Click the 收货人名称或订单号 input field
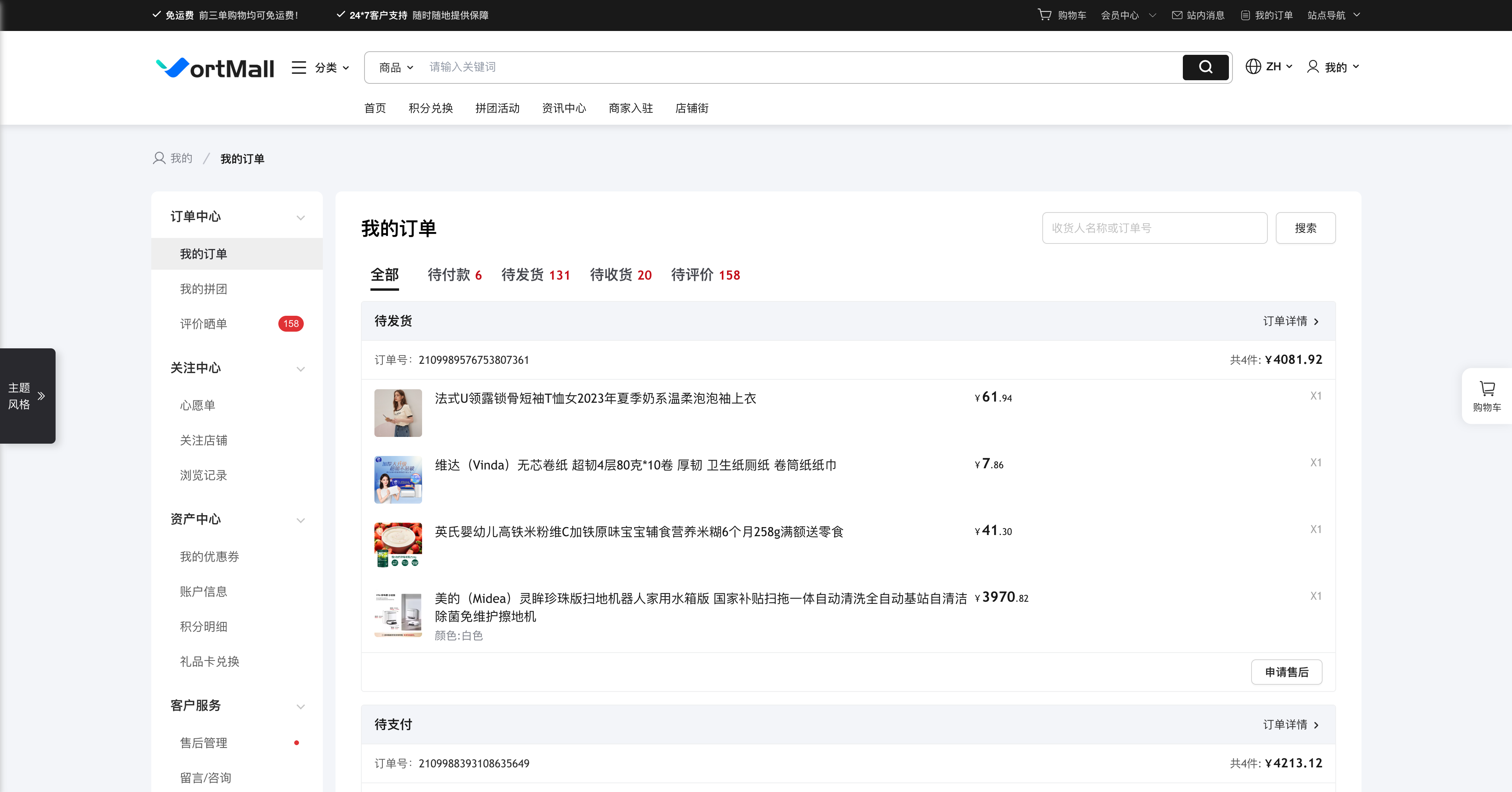The height and width of the screenshot is (792, 1512). [1155, 228]
